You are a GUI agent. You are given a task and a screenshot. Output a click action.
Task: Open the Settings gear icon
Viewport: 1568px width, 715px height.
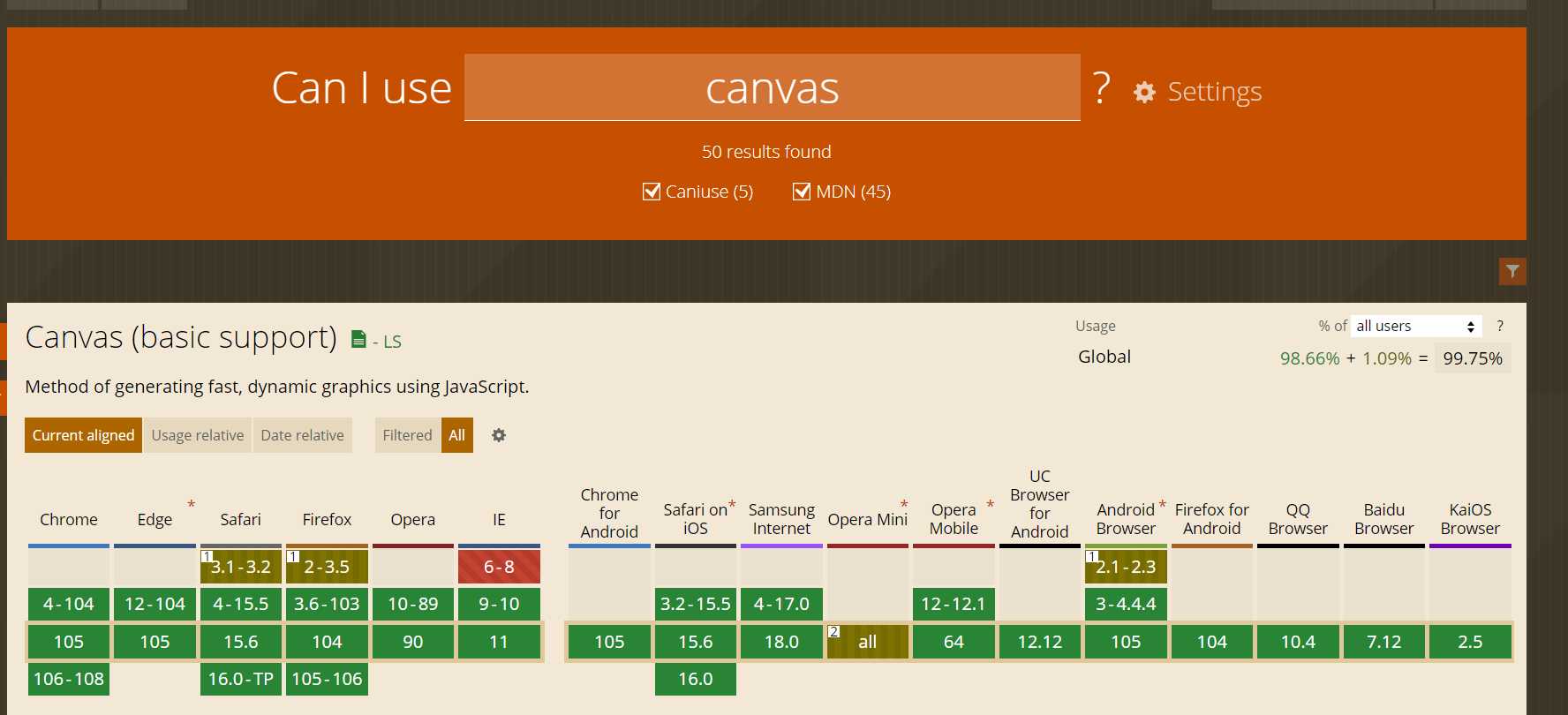coord(1144,92)
